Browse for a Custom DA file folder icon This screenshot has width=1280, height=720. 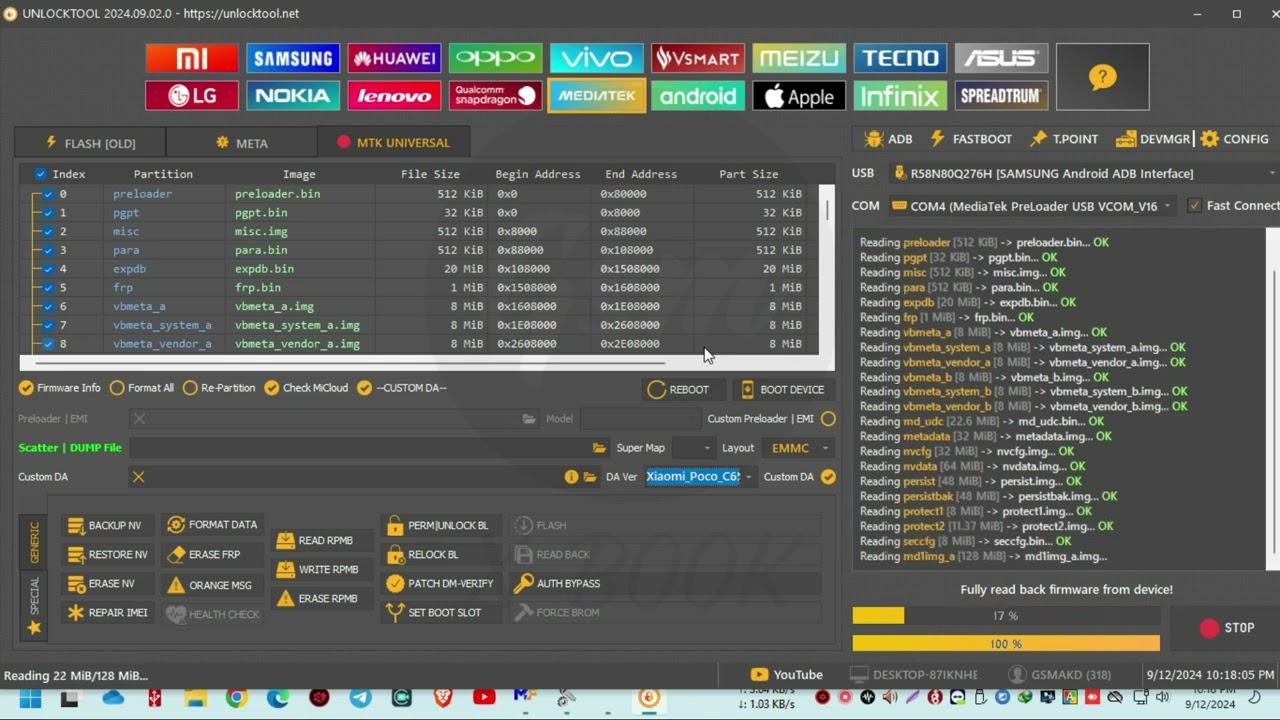click(590, 477)
